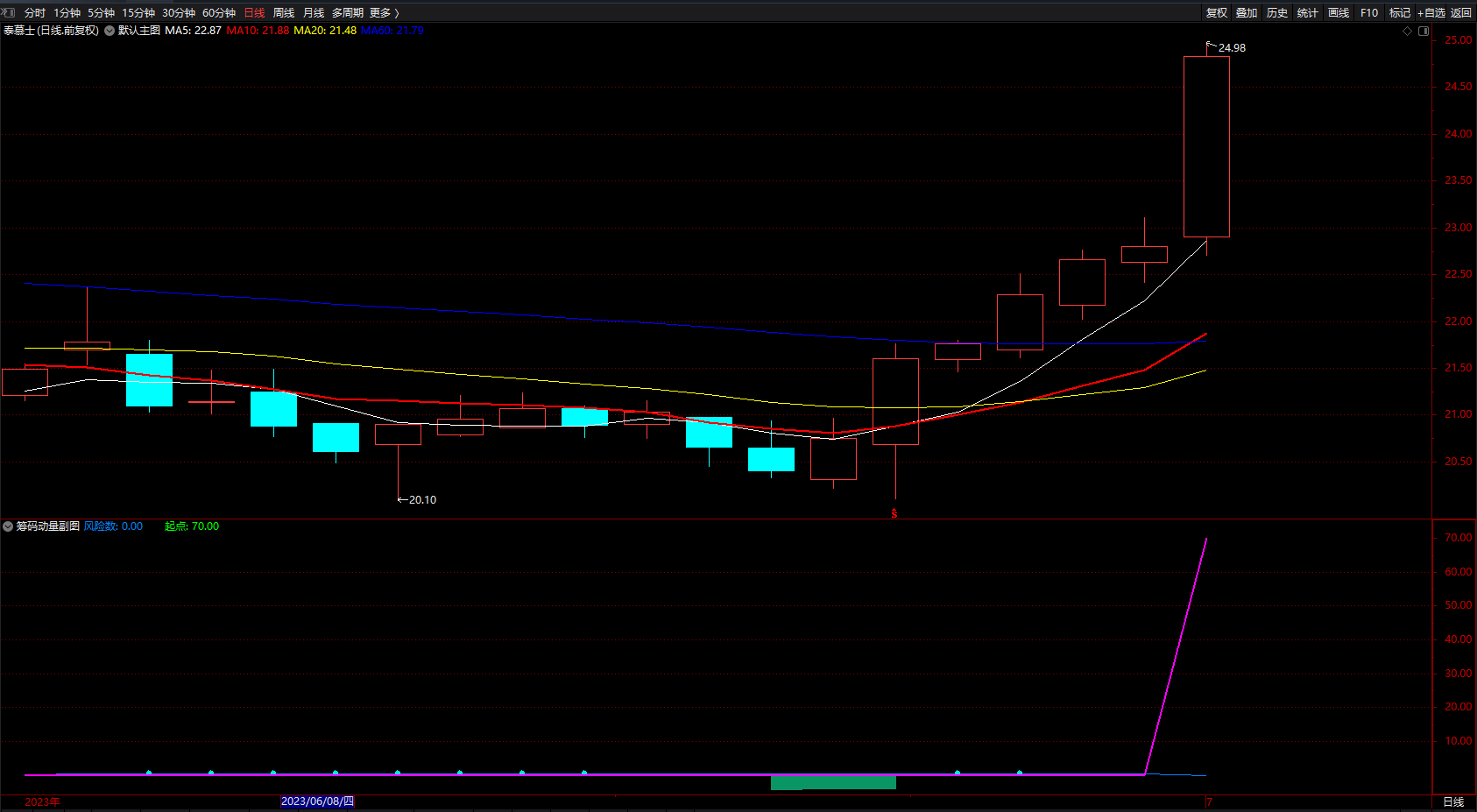Select the 日线 daily chart tab

[x=254, y=13]
